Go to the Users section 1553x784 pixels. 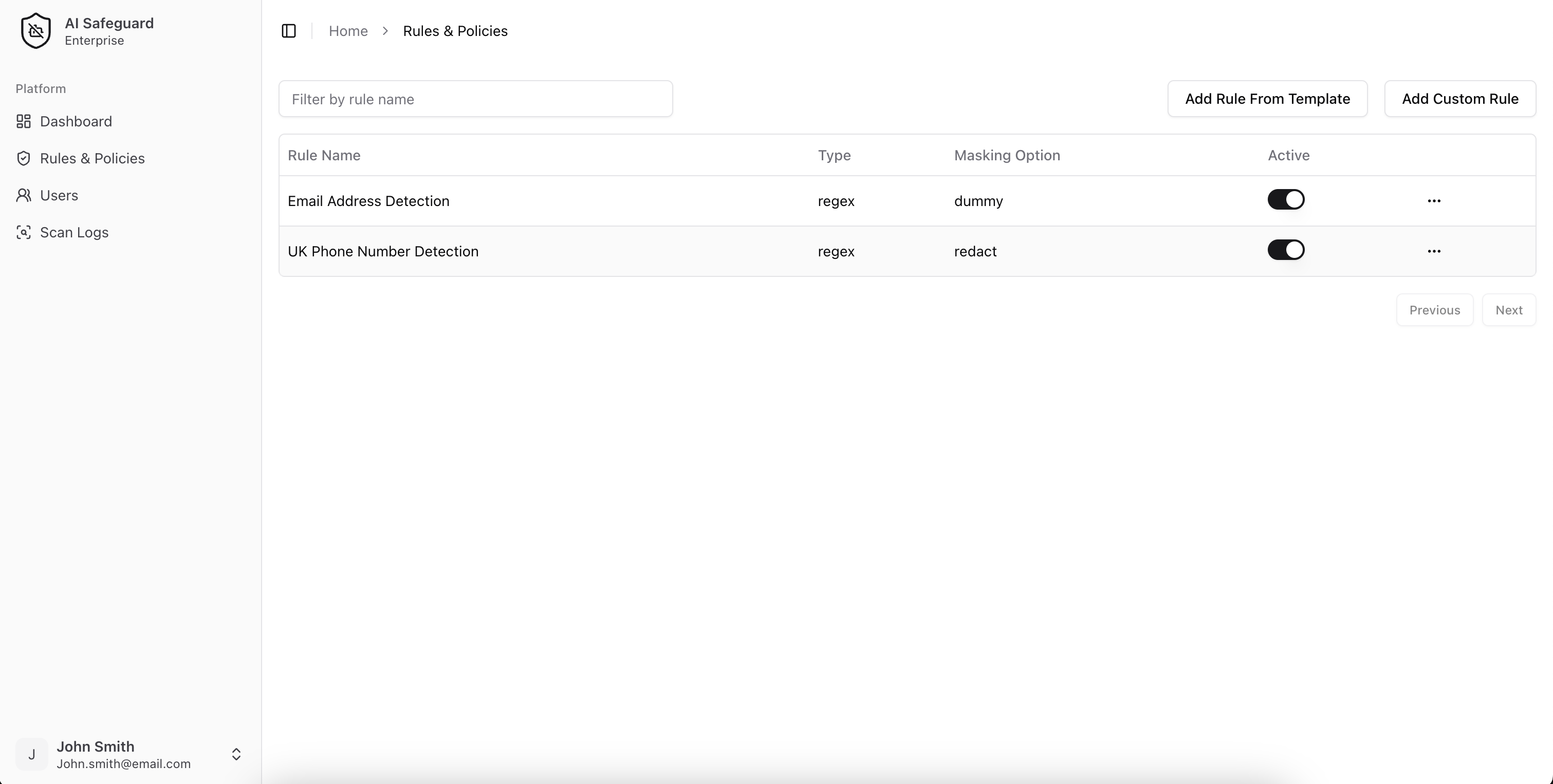pyautogui.click(x=59, y=195)
